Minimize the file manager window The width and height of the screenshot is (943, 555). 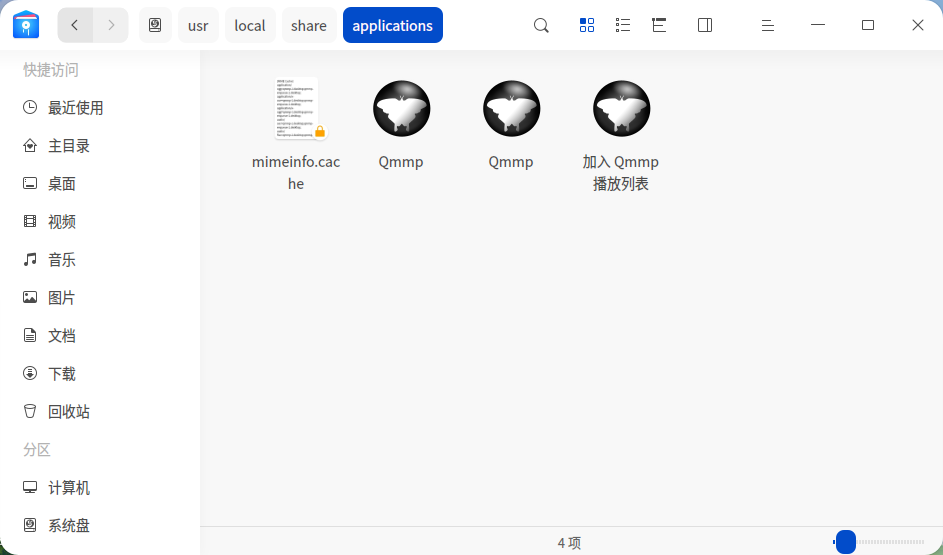pyautogui.click(x=818, y=25)
